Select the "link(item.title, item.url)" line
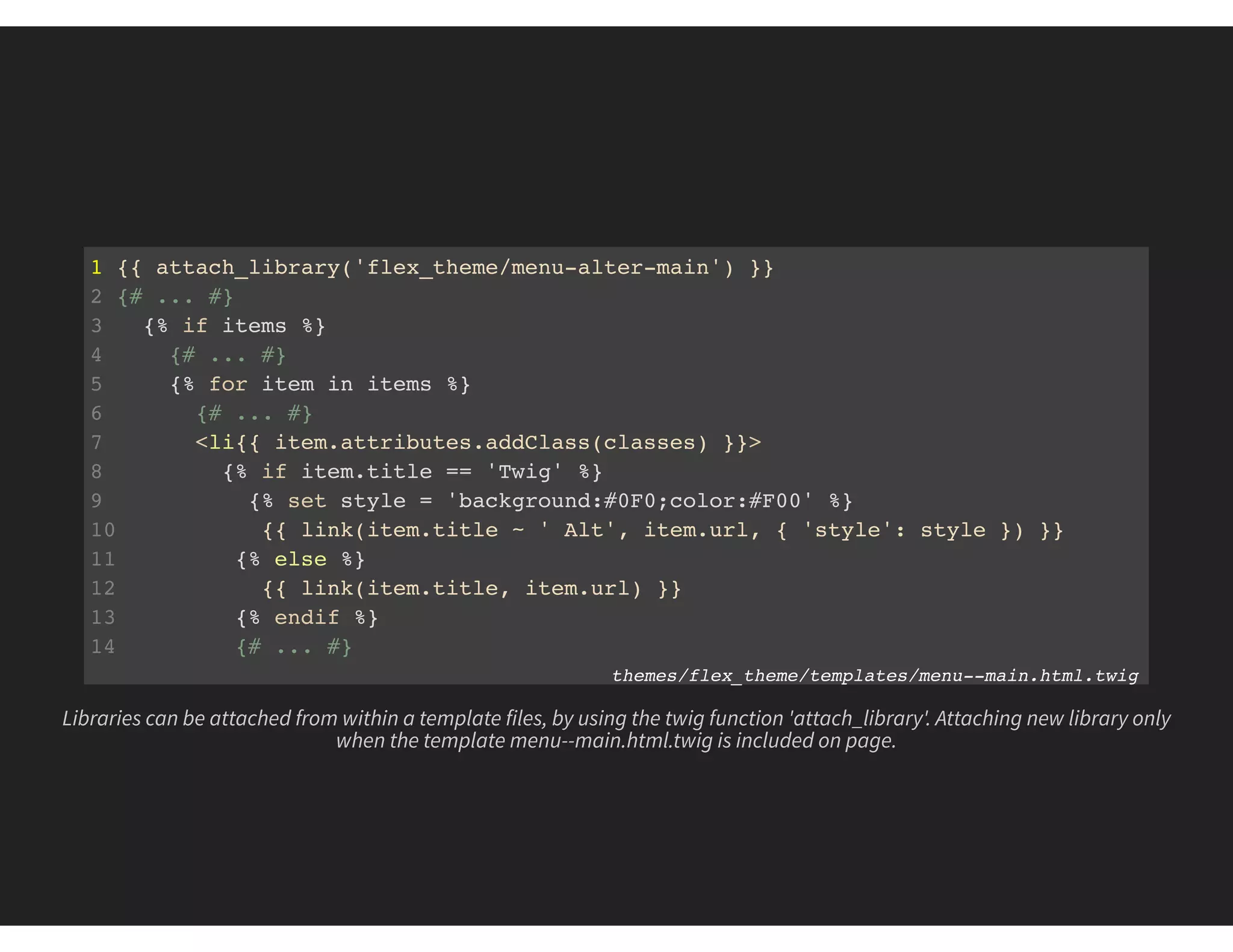The width and height of the screenshot is (1233, 952). [x=472, y=588]
